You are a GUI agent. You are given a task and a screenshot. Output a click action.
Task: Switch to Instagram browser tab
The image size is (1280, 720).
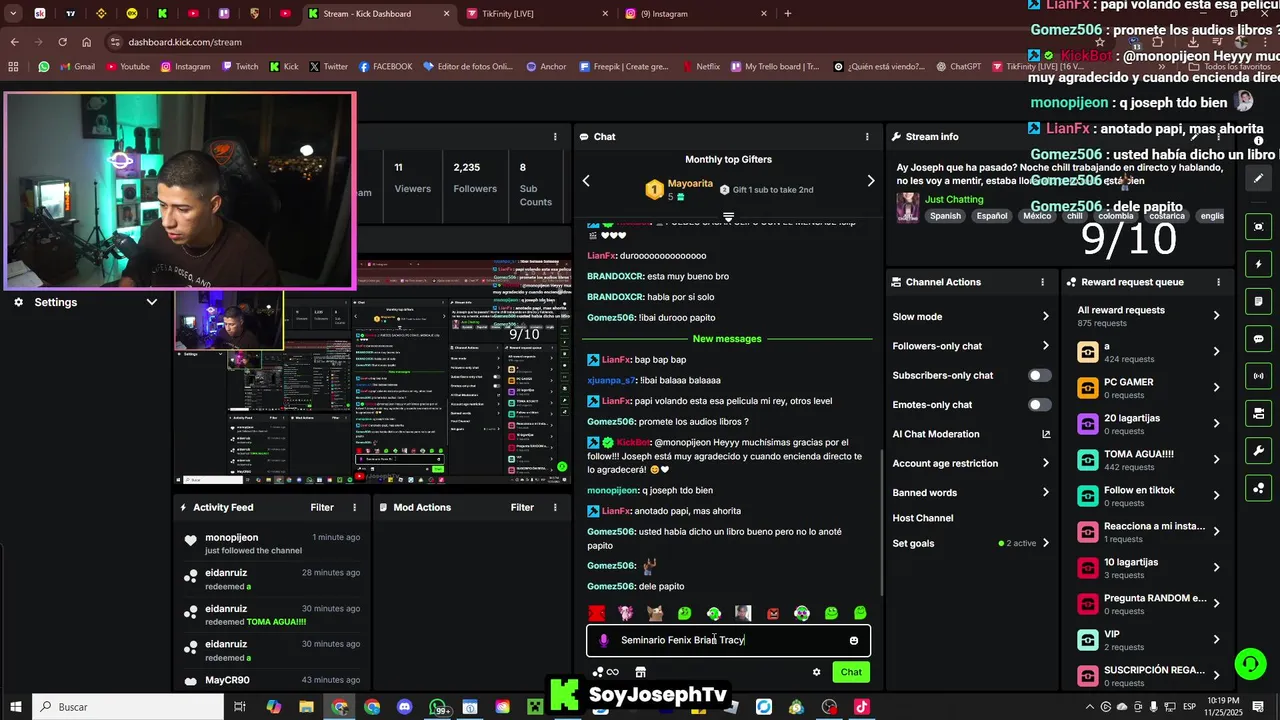click(x=696, y=14)
